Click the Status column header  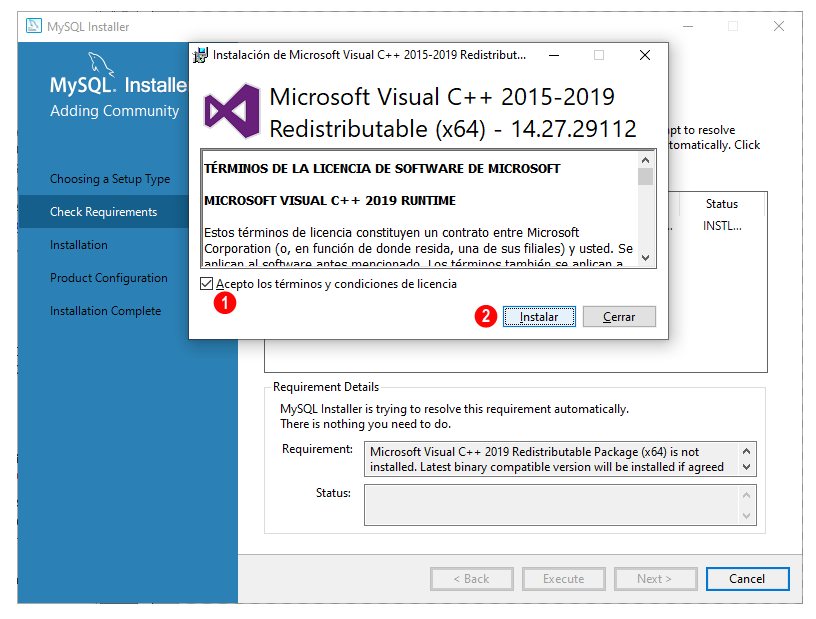click(721, 204)
